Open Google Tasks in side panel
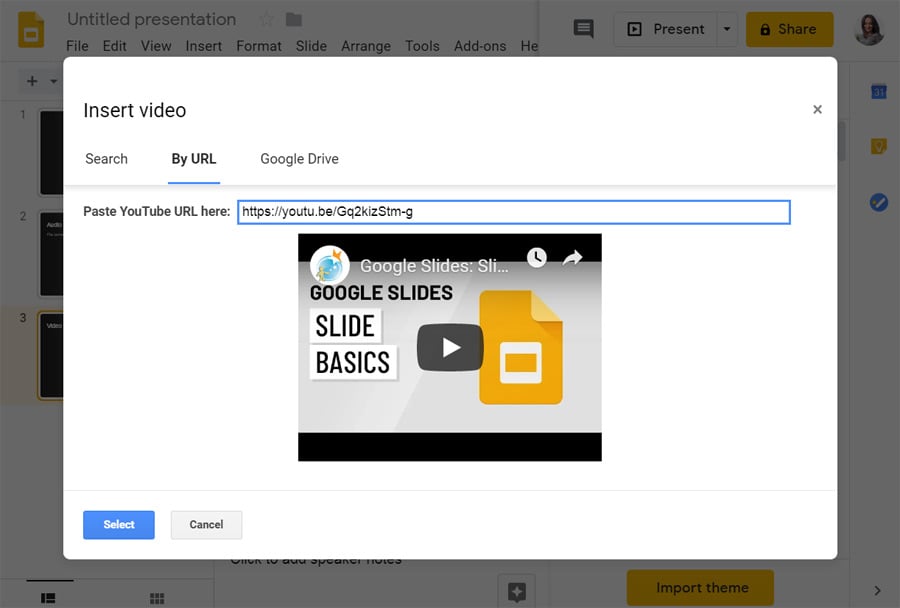The width and height of the screenshot is (900, 608). coord(879,202)
